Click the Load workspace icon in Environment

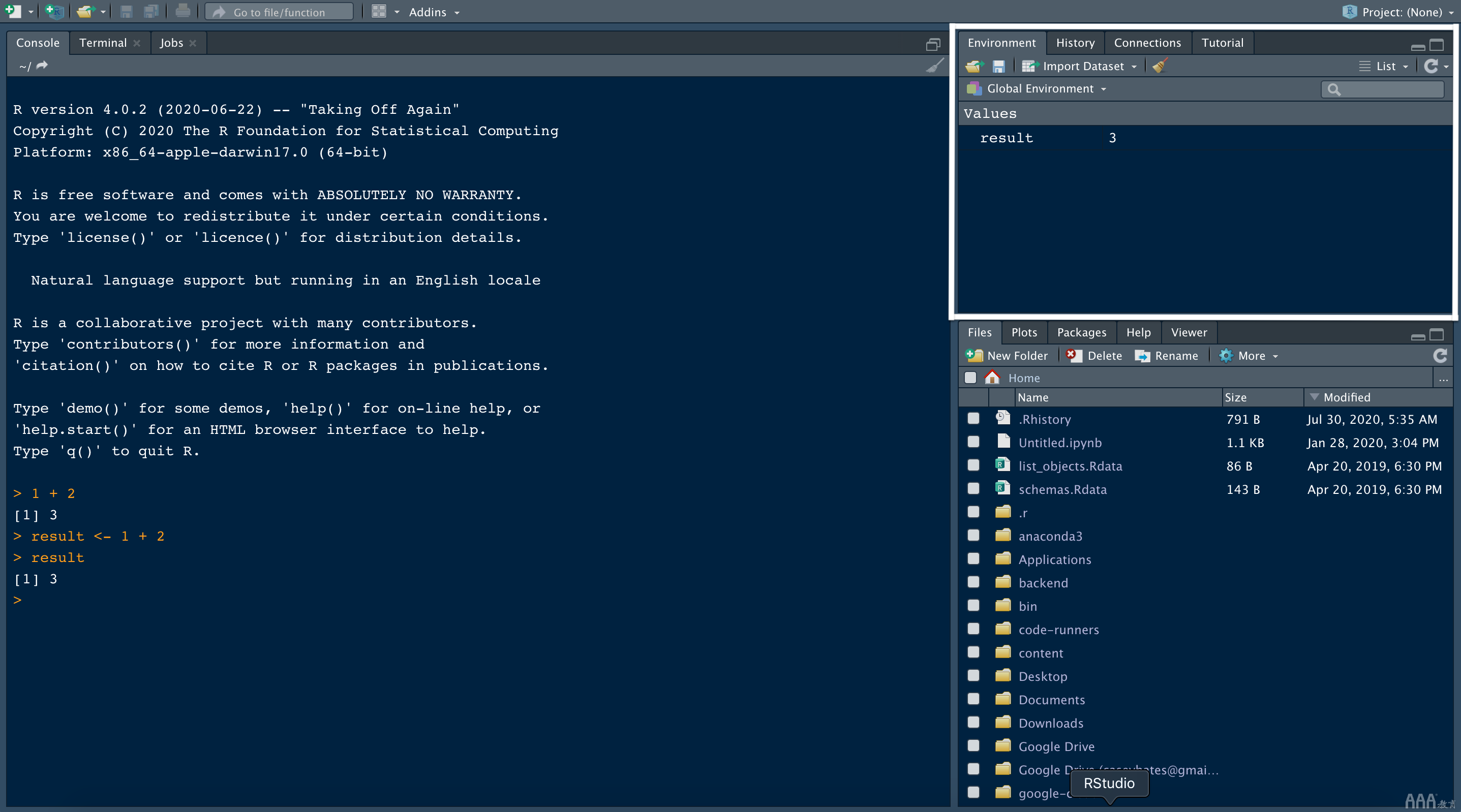(x=975, y=67)
